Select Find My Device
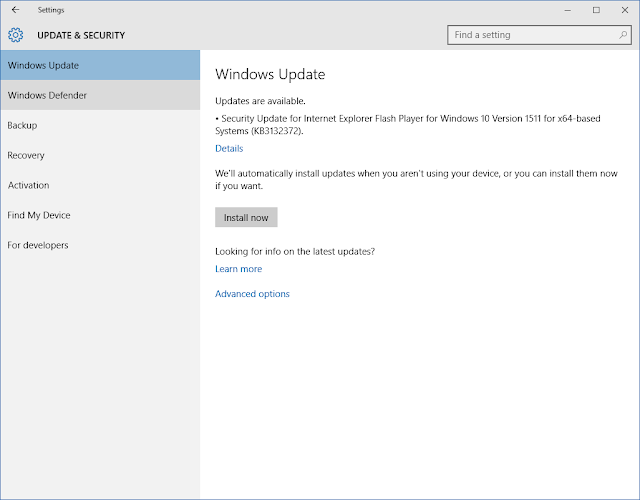This screenshot has width=640, height=500. [100, 215]
